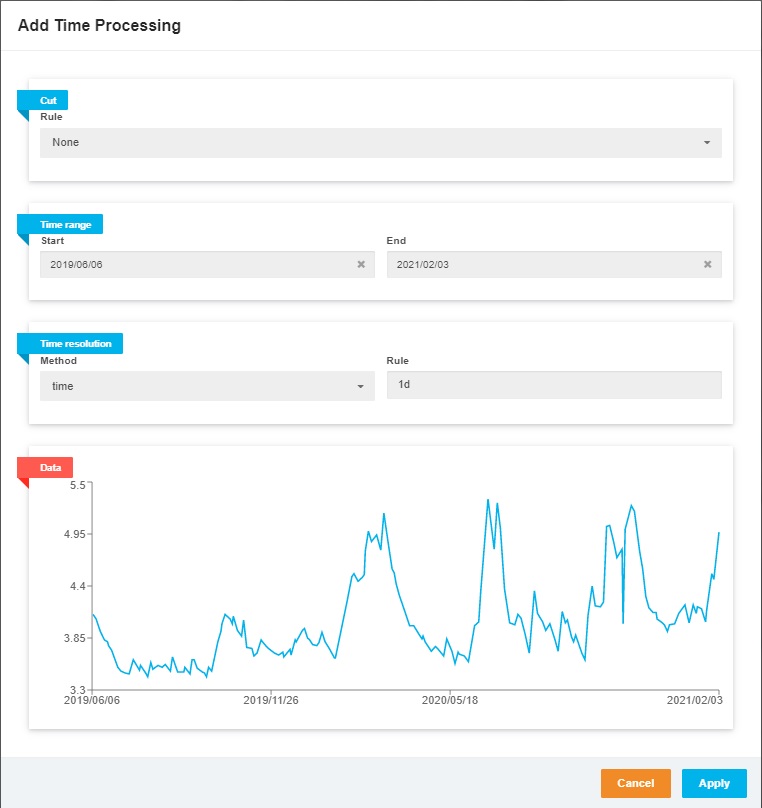
Task: Click the 5.5 y-axis label on chart
Action: [x=76, y=483]
